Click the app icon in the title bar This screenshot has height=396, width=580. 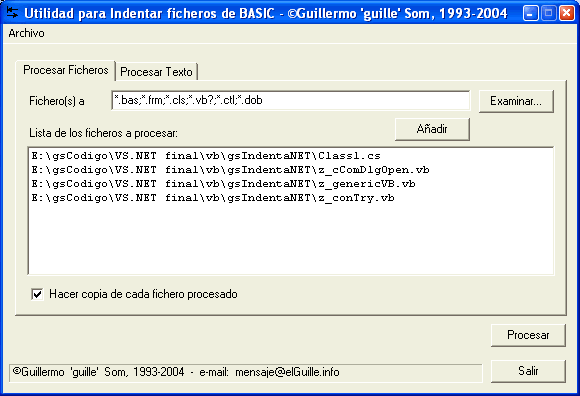click(x=12, y=13)
